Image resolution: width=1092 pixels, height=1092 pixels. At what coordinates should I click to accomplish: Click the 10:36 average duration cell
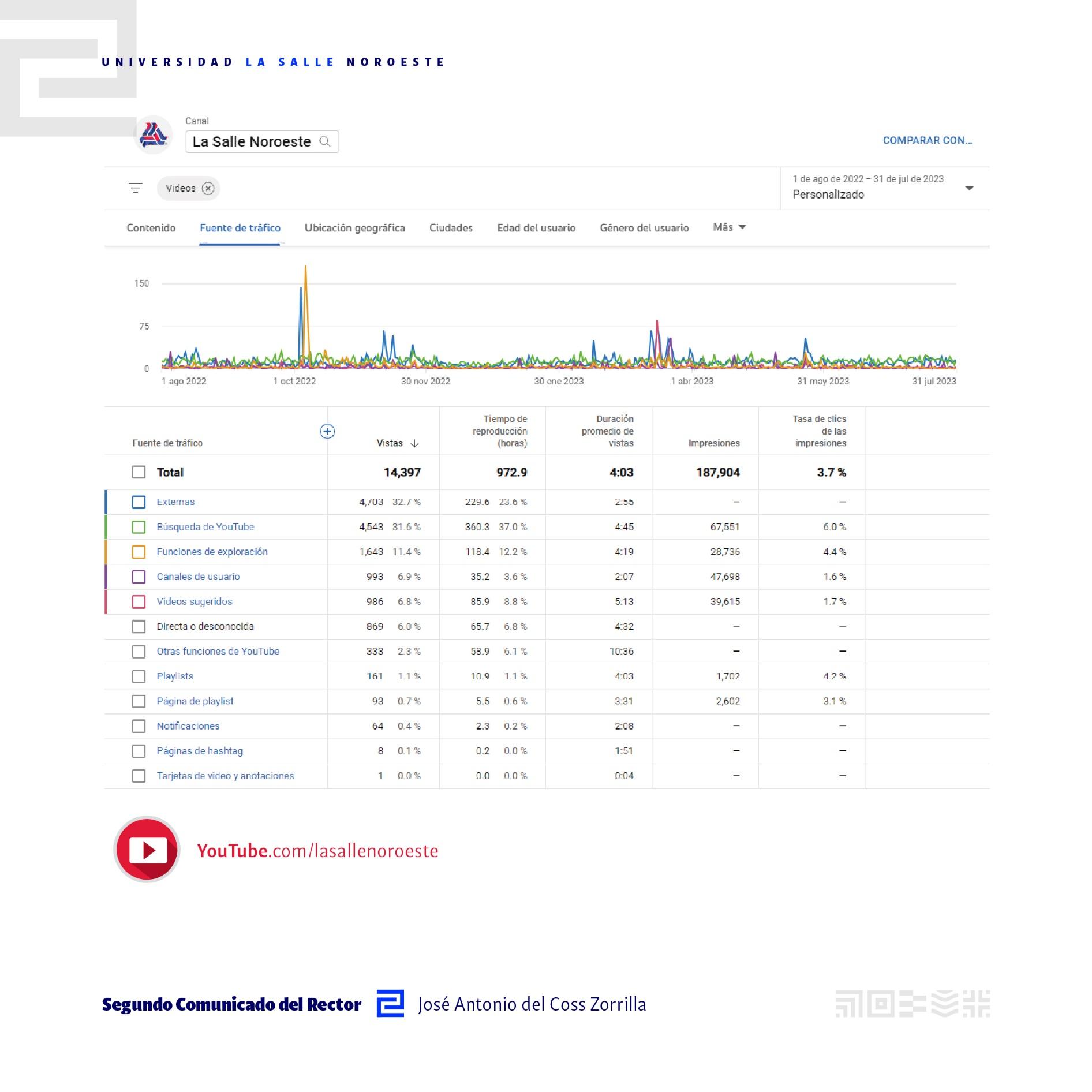click(621, 651)
